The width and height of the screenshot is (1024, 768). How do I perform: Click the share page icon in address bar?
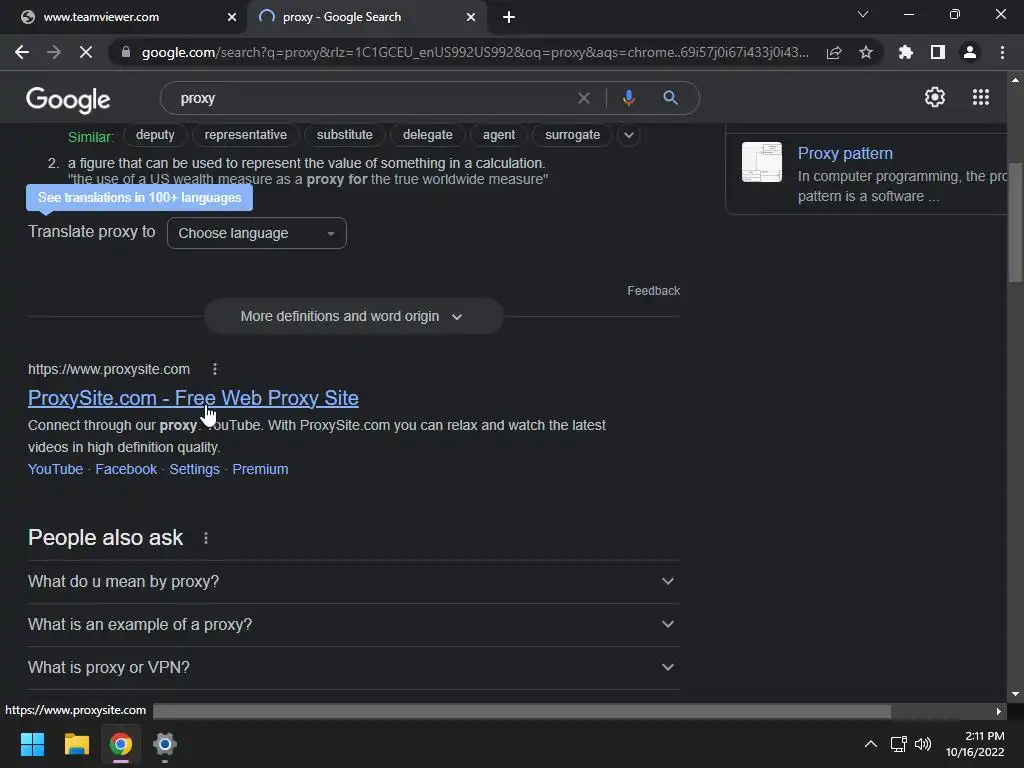point(834,52)
